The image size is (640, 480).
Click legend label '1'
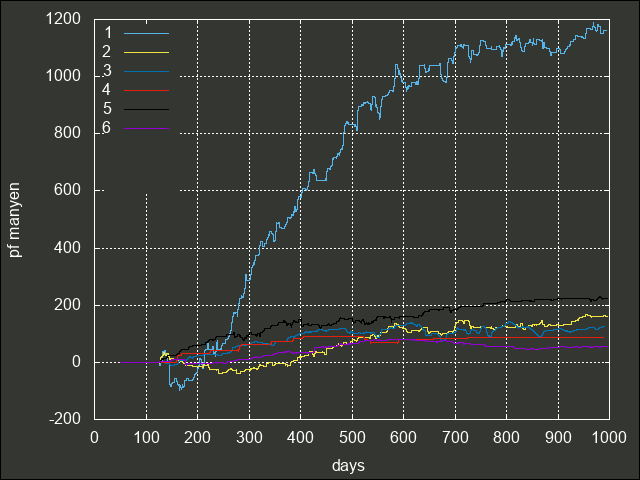pos(108,33)
